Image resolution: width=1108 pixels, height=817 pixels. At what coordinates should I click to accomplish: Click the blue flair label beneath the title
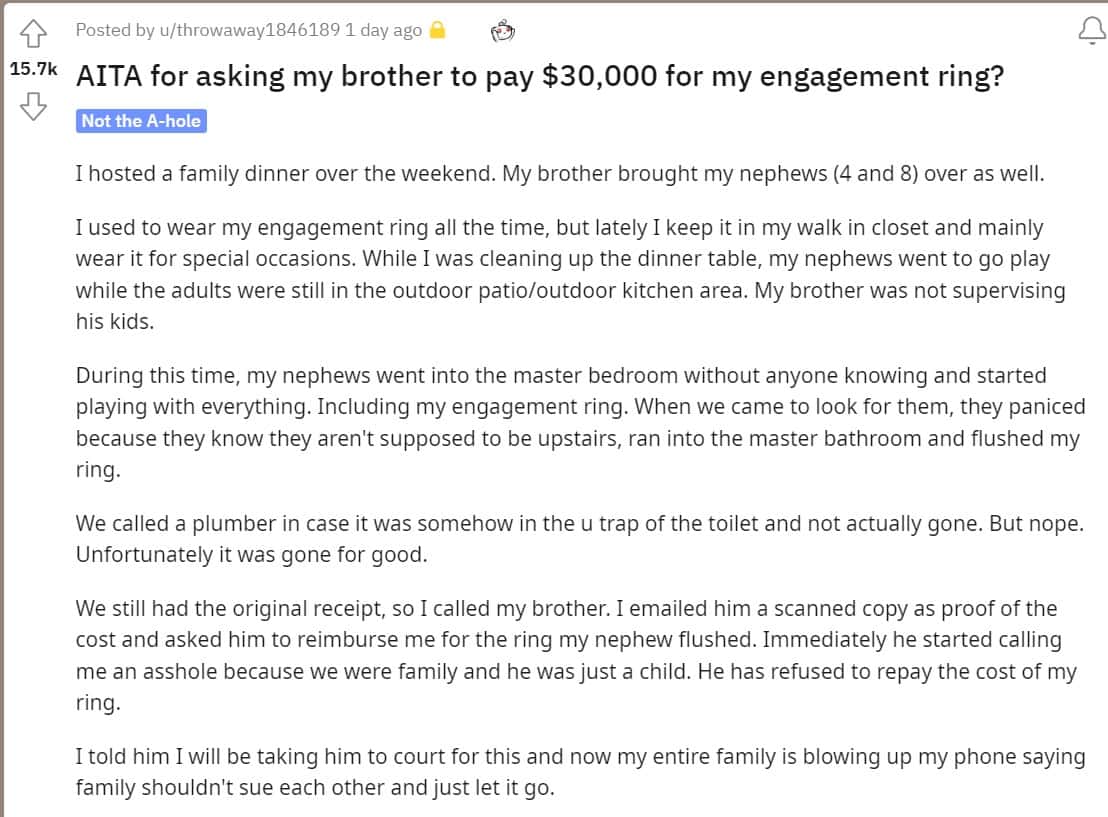click(141, 121)
